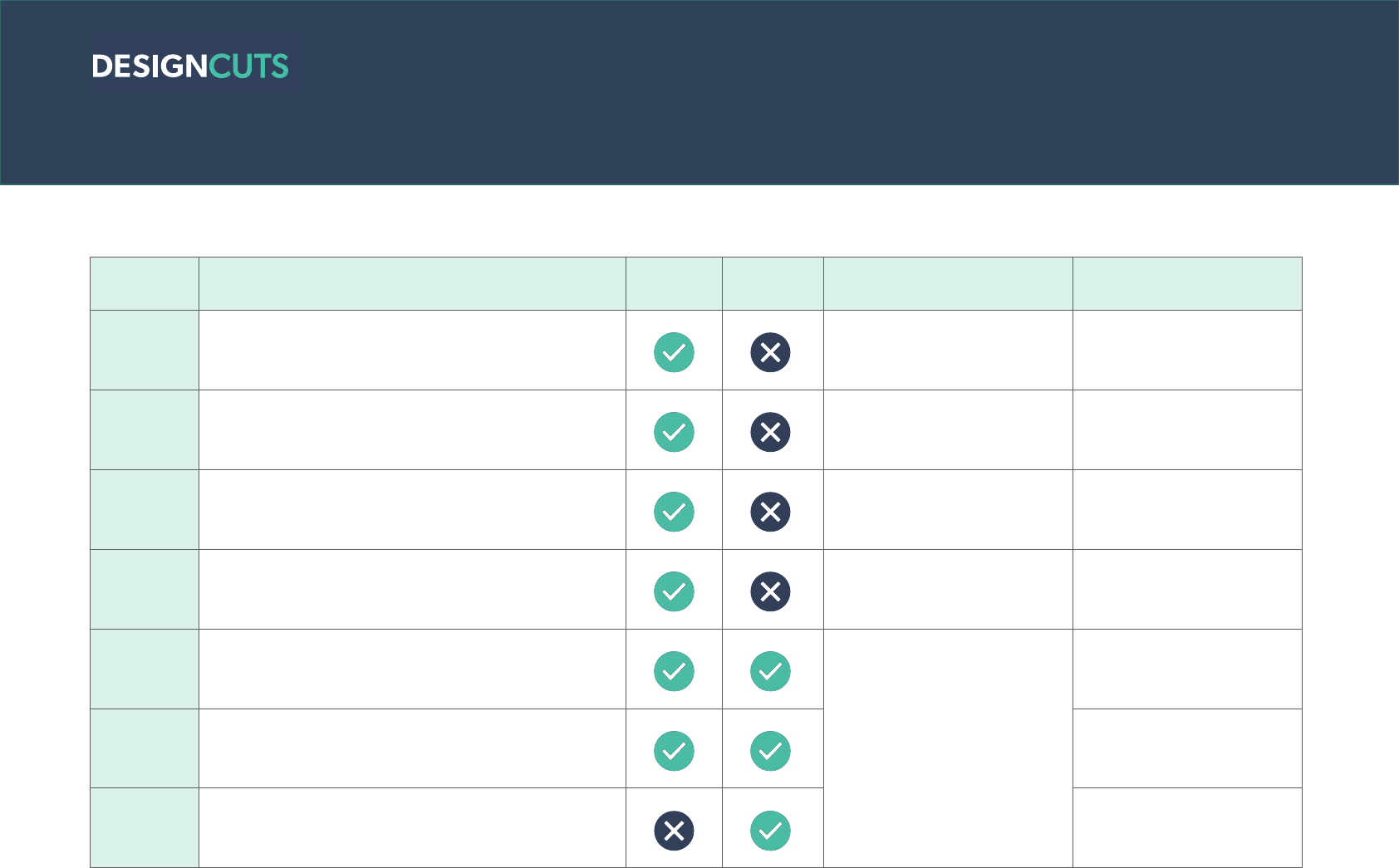Click the green checkmark in the fourth table row
1399x868 pixels.
click(674, 591)
